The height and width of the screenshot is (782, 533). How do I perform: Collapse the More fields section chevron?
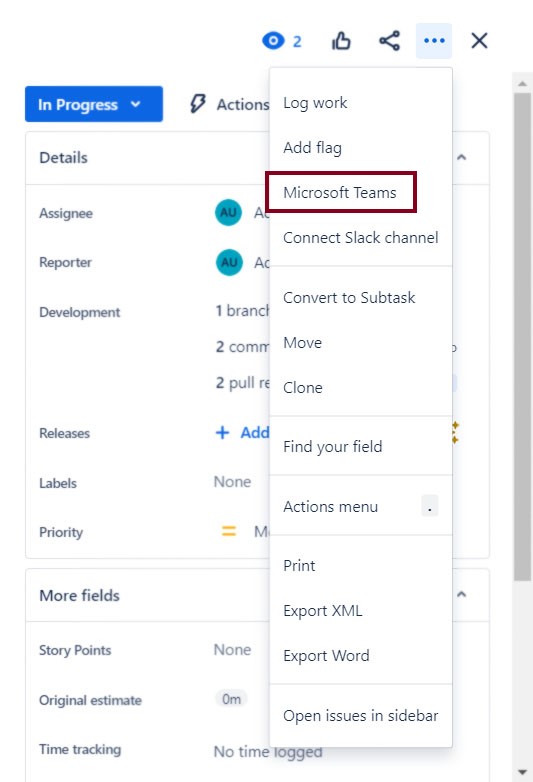pos(462,594)
